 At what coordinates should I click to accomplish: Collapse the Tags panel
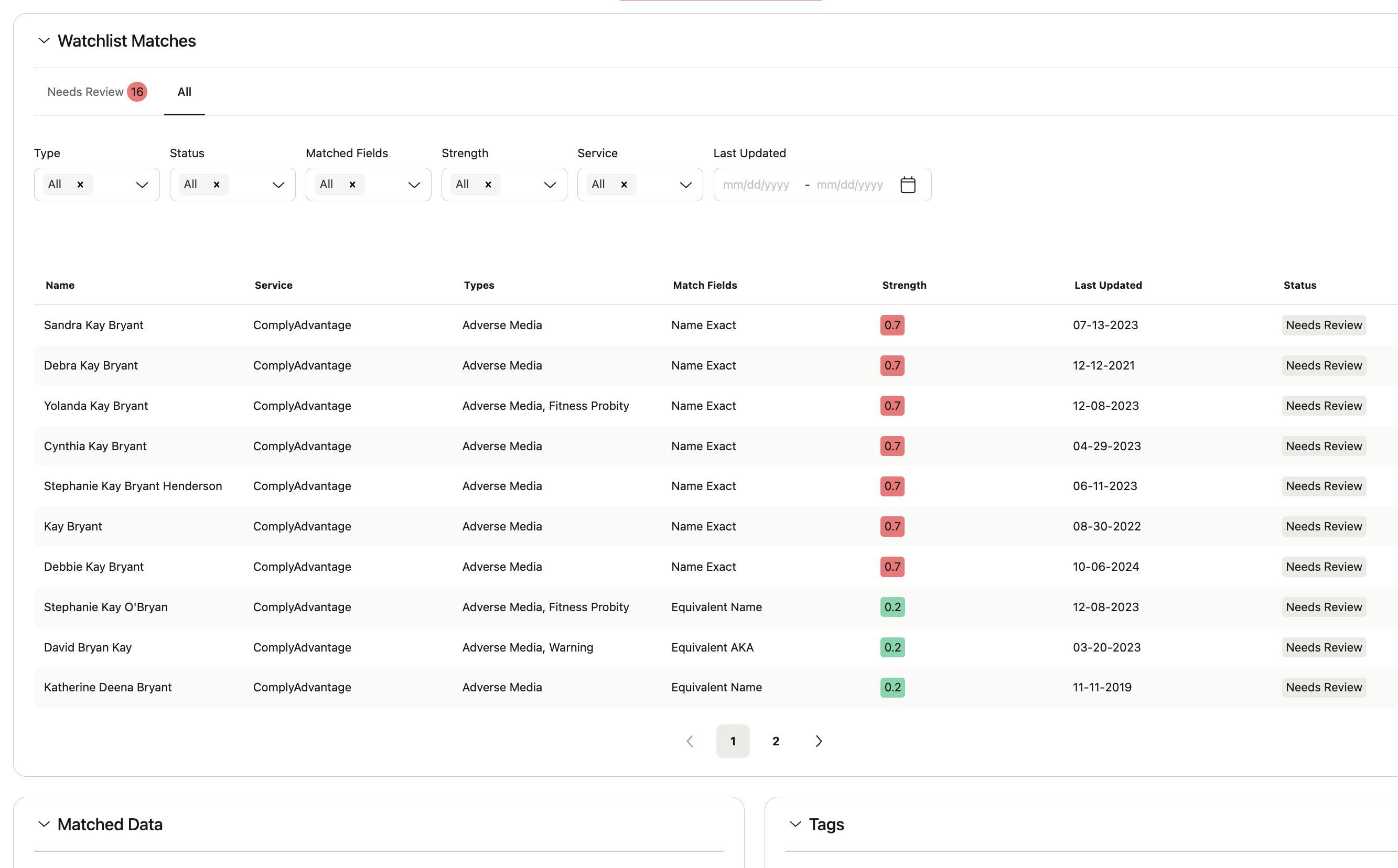tap(795, 824)
